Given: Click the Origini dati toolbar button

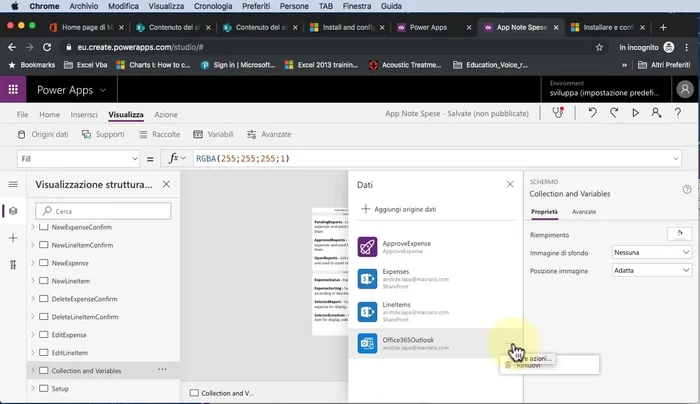Looking at the screenshot, I should [42, 134].
